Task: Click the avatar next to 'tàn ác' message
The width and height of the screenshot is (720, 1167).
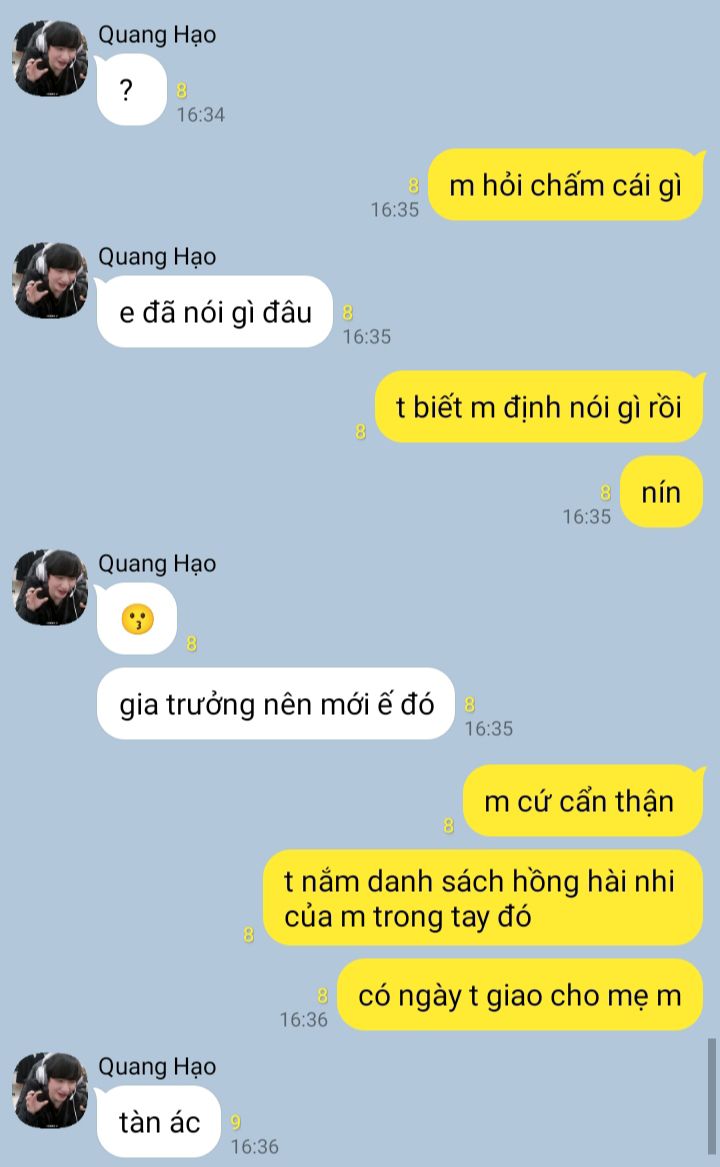Action: 51,1090
